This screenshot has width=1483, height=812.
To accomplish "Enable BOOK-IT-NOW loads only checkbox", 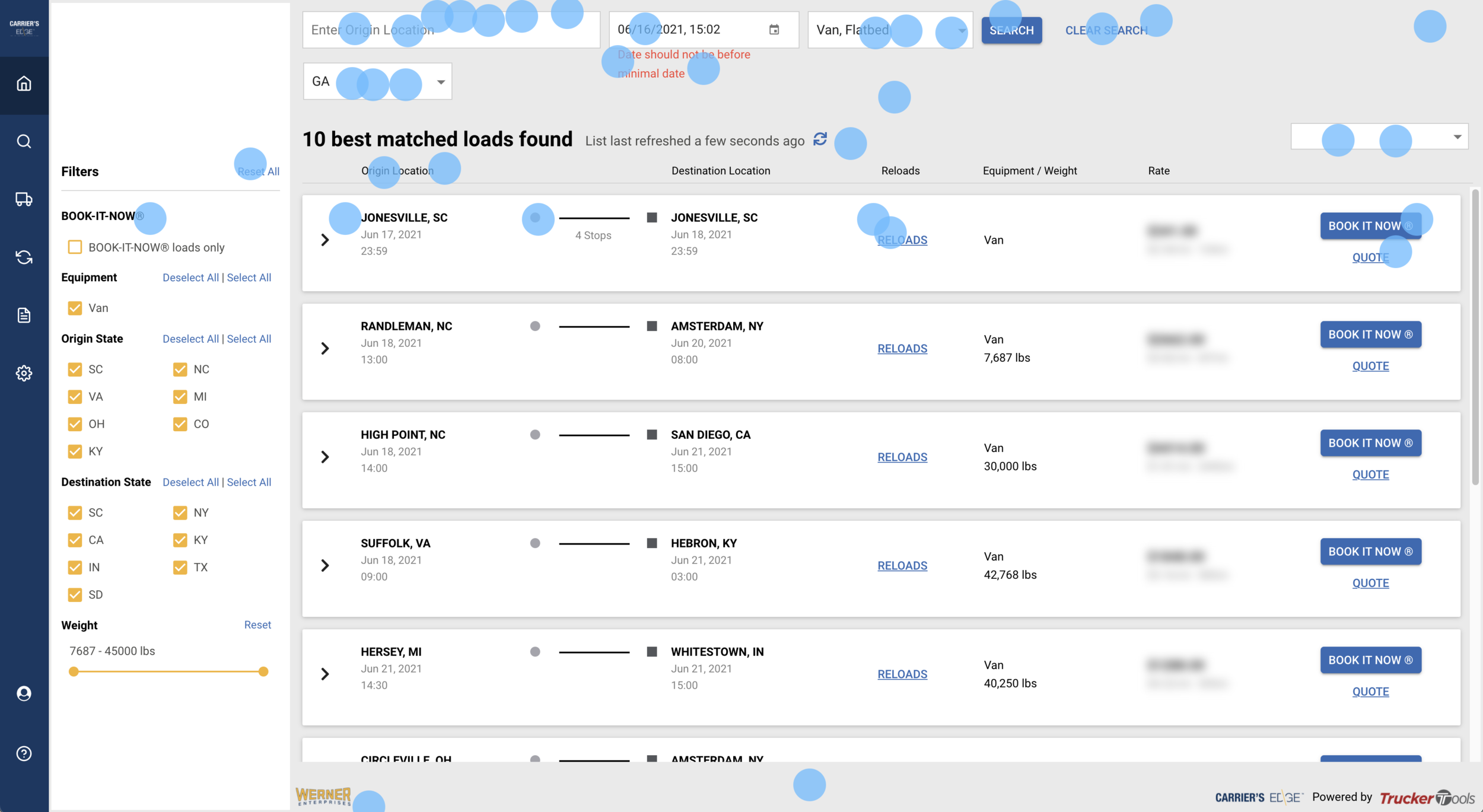I will pos(75,247).
